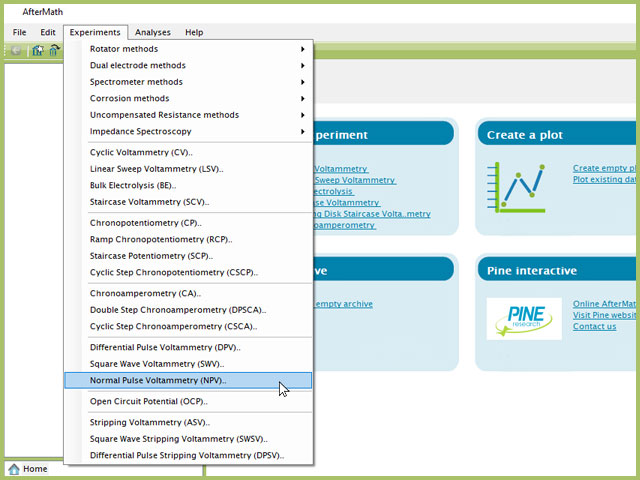640x480 pixels.
Task: Click the home toolbar icon
Action: [37, 50]
